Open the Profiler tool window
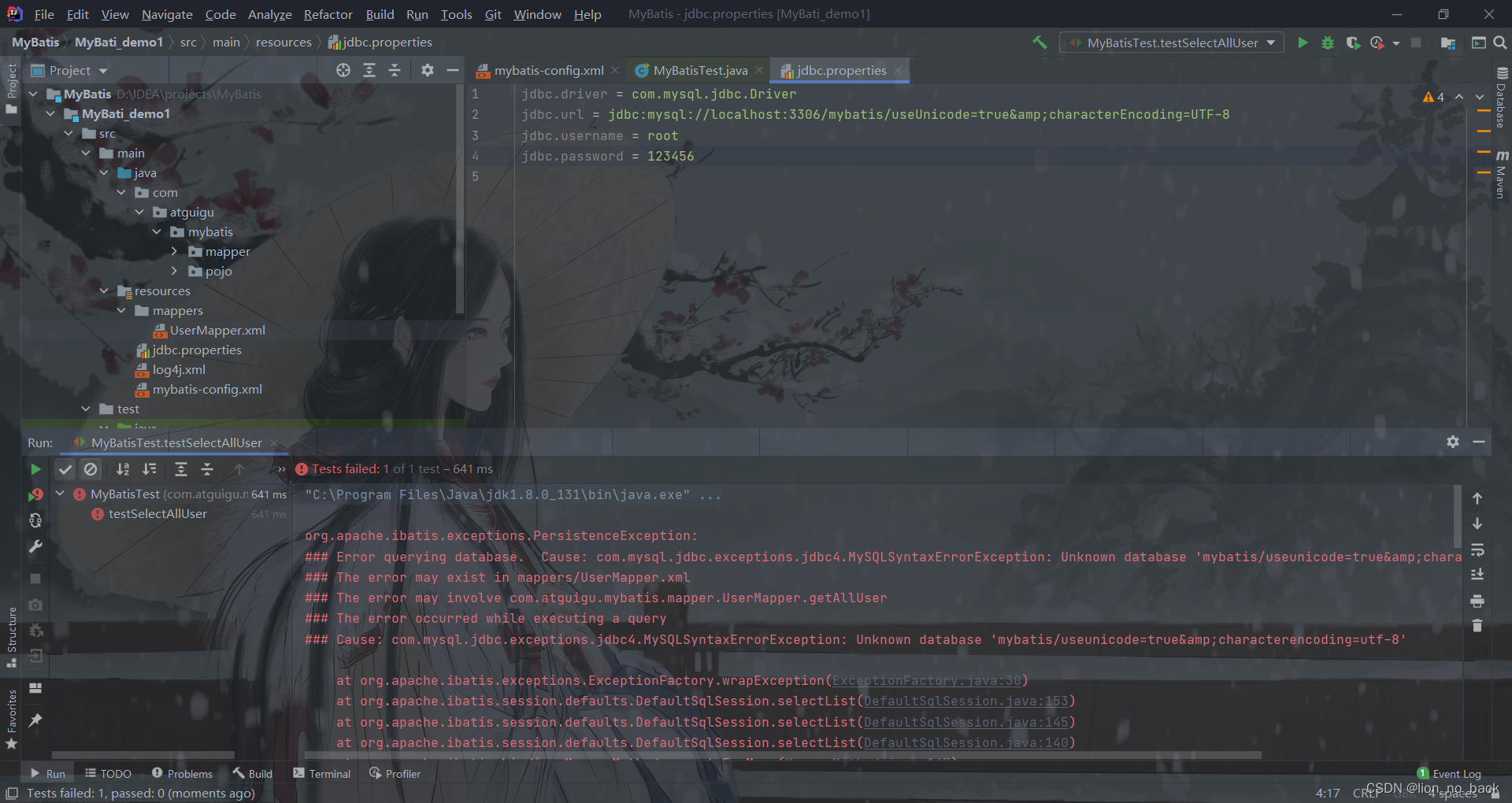 click(395, 774)
